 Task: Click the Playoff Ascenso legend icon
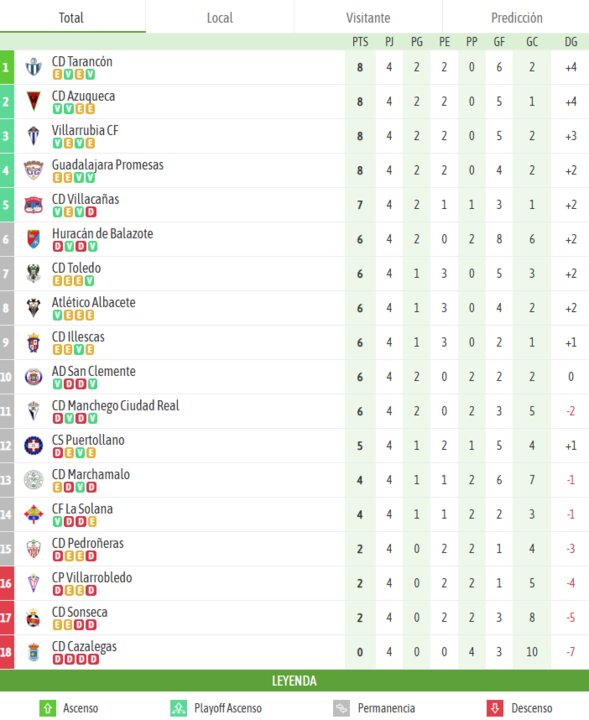(179, 708)
